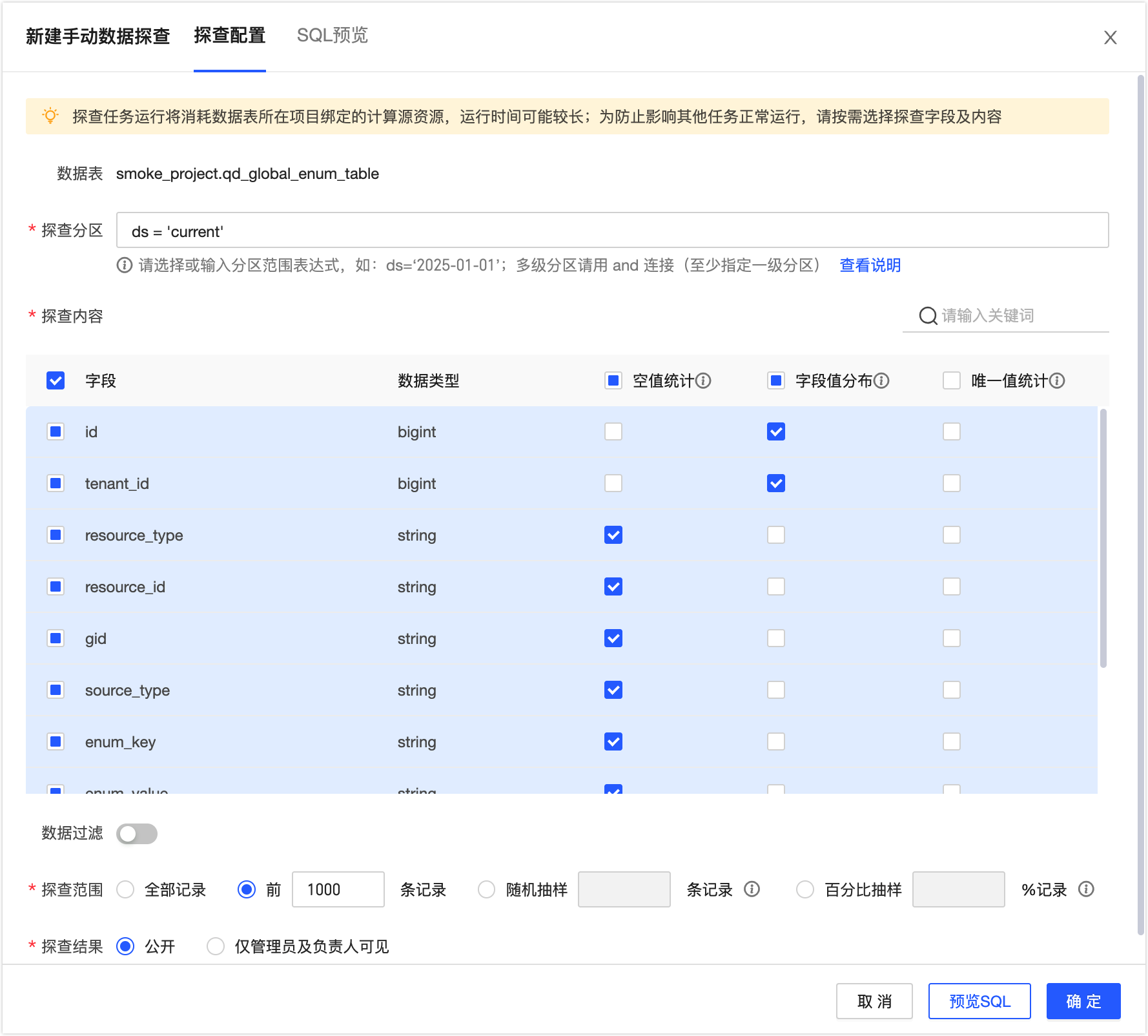Click info icon after 随机抽样 条记录
This screenshot has width=1148, height=1036.
coord(752,889)
